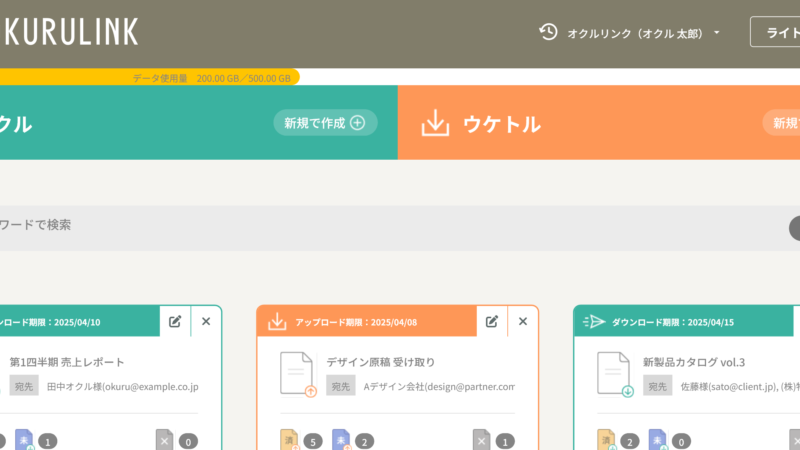This screenshot has height=450, width=800.
Task: Click 宛先 label in 新製品カタログ card
Action: (657, 386)
